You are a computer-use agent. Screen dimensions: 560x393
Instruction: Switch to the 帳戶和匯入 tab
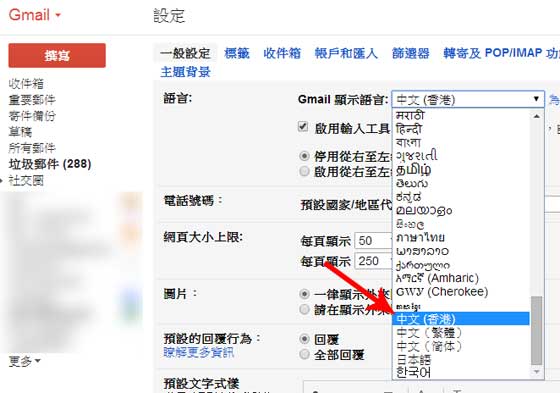[346, 53]
